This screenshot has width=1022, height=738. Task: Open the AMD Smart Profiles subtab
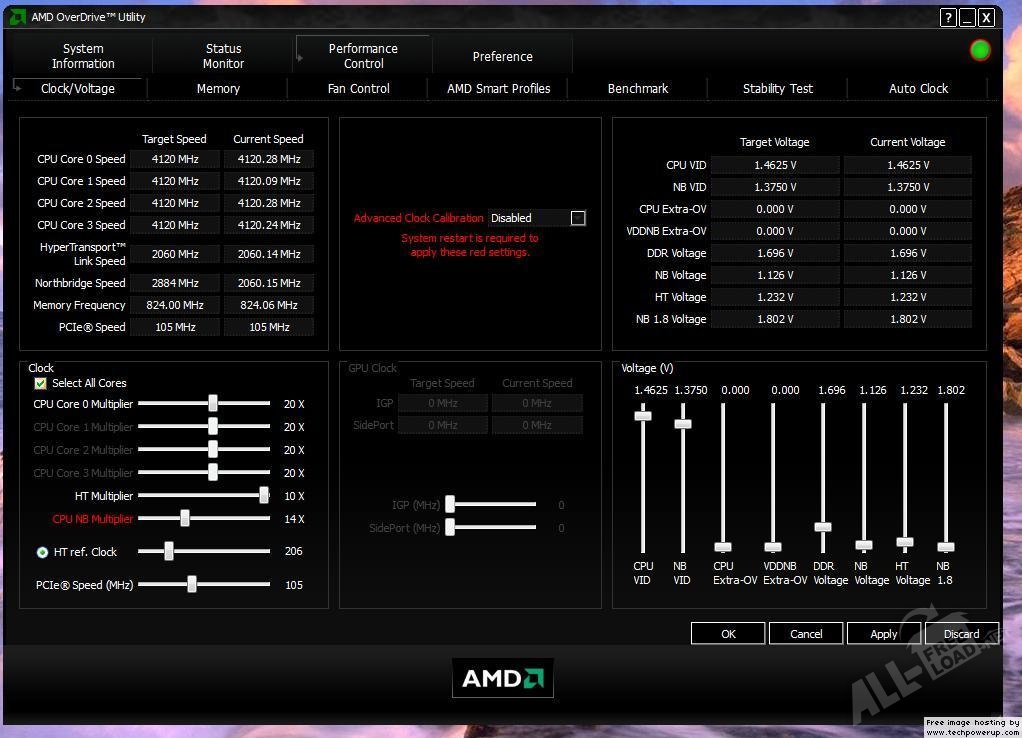point(498,89)
